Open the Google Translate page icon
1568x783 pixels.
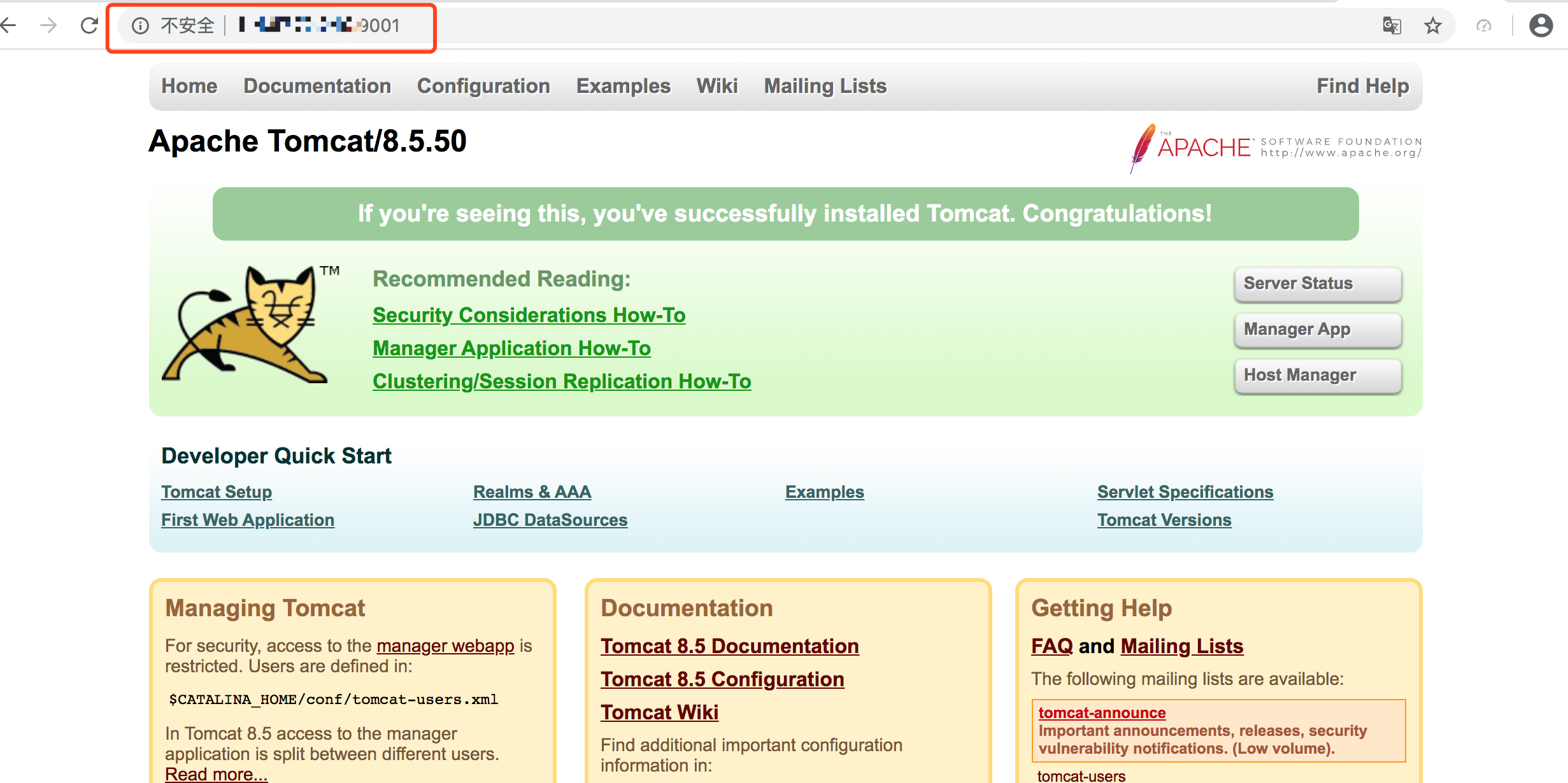[x=1392, y=25]
